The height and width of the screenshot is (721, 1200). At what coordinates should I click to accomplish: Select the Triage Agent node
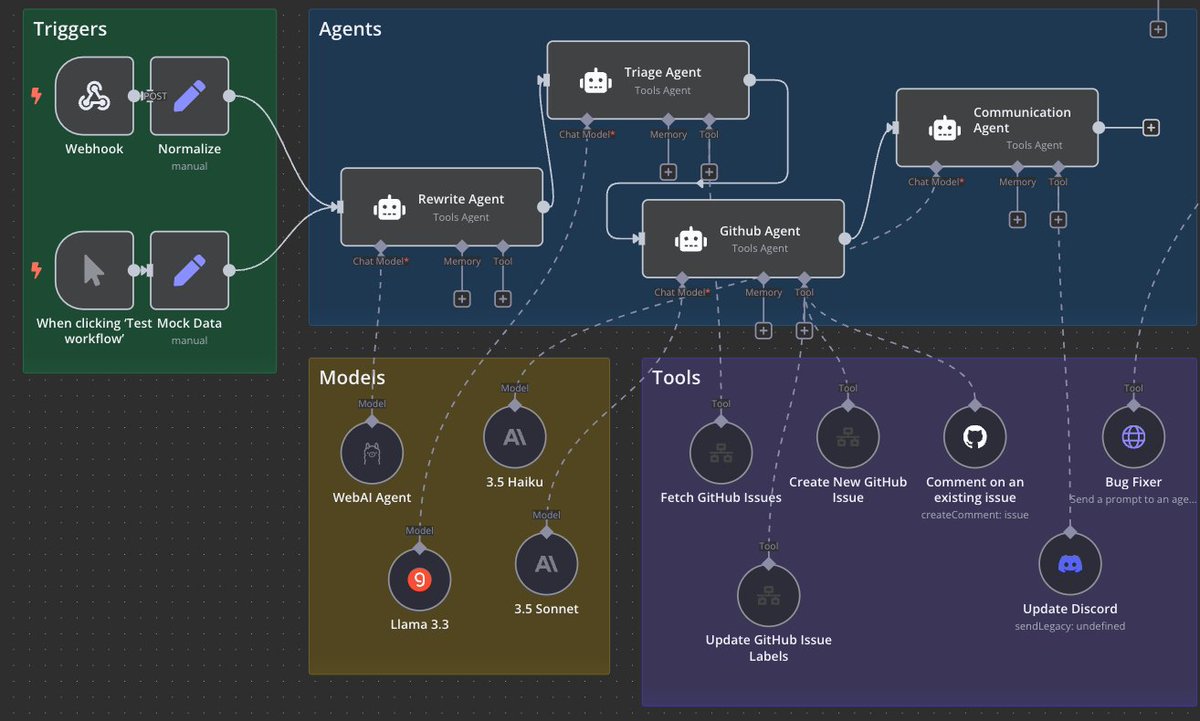(648, 80)
